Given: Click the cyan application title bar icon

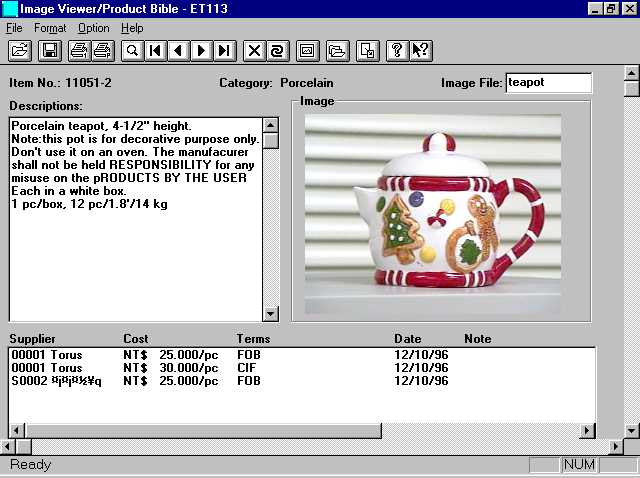Looking at the screenshot, I should point(10,9).
